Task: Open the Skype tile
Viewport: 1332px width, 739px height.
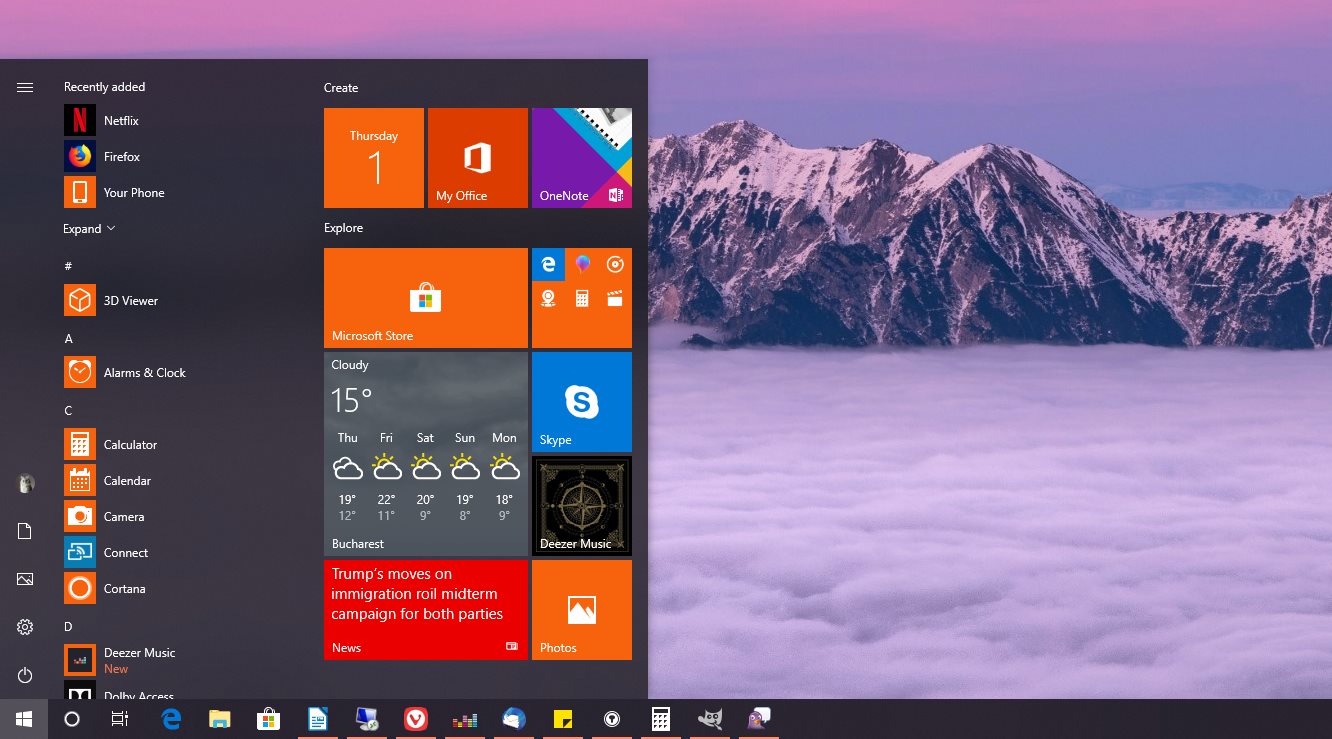Action: [x=582, y=402]
